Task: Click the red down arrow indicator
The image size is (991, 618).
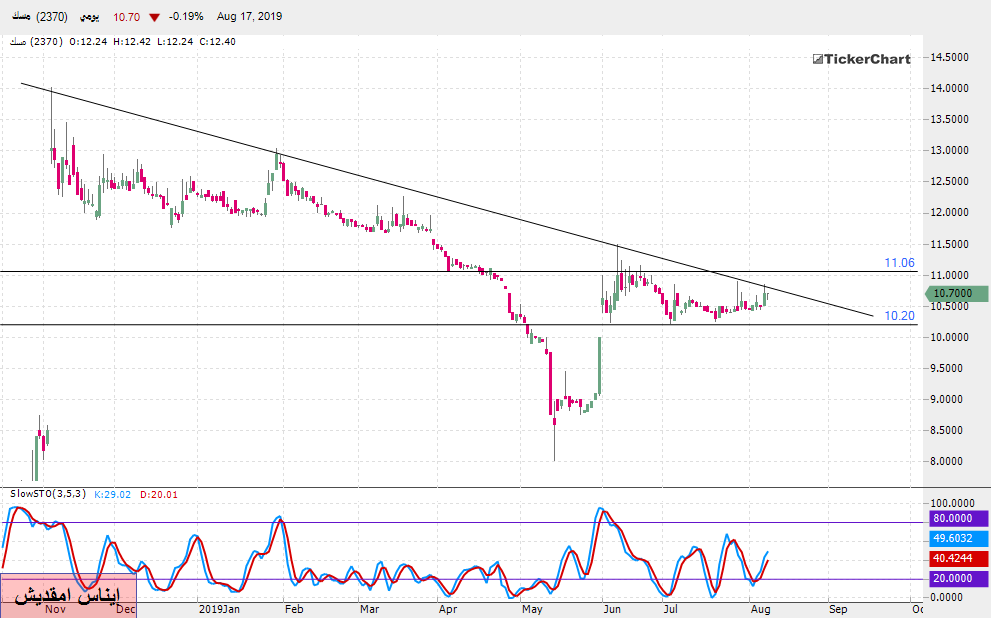Action: tap(153, 17)
